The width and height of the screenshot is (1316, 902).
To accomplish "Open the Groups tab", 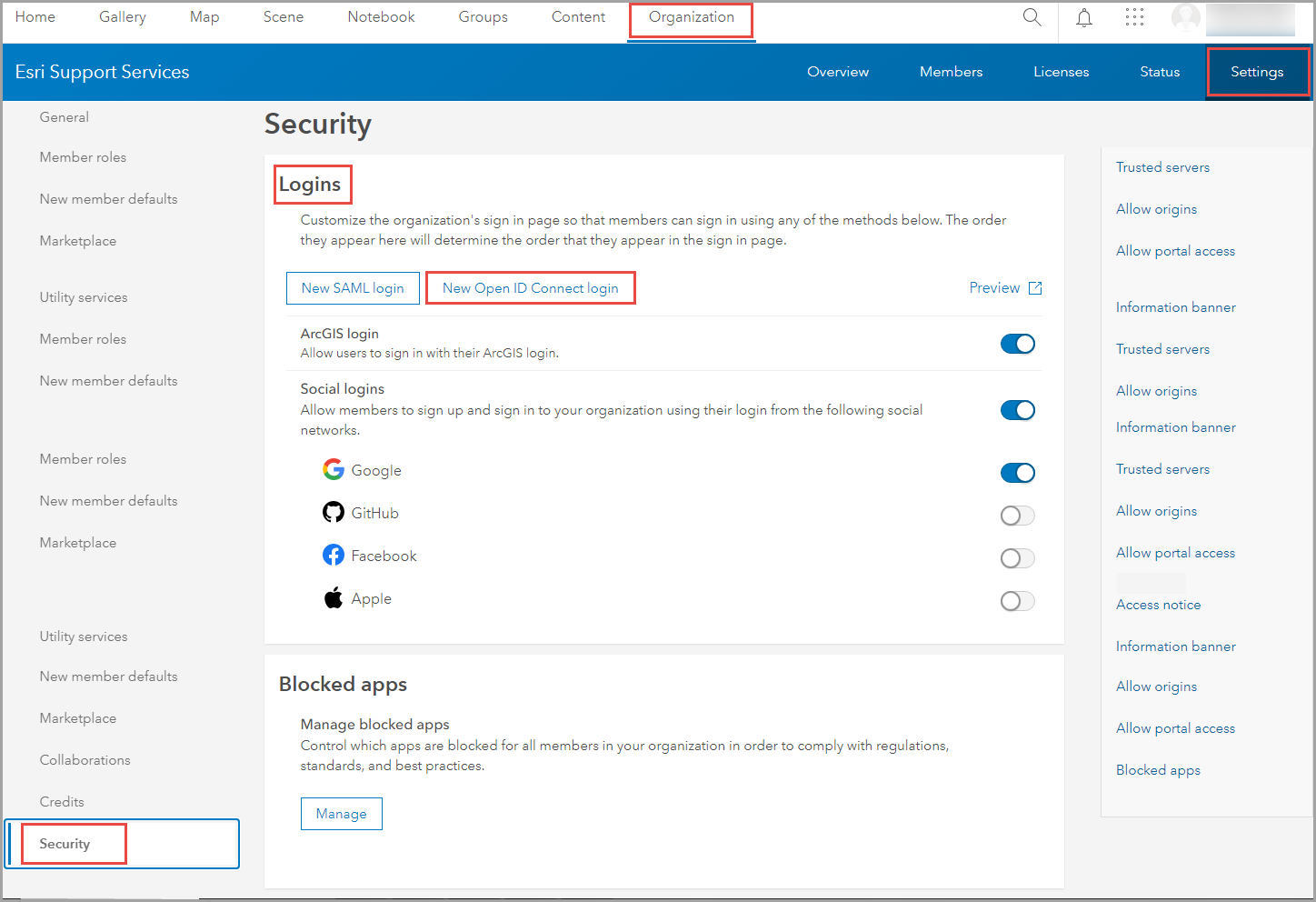I will (483, 17).
